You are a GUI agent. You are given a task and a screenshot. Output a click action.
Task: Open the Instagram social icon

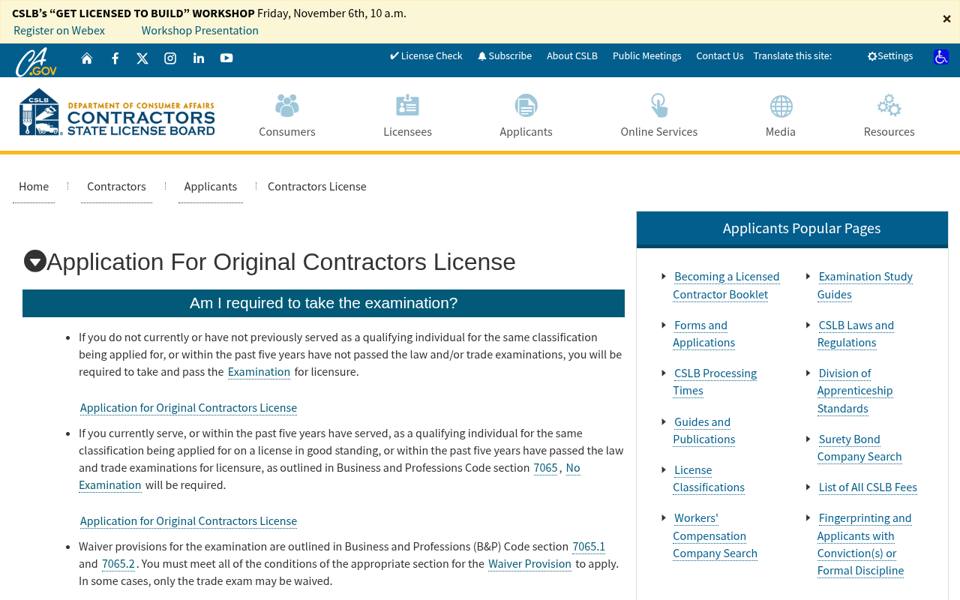[x=170, y=58]
